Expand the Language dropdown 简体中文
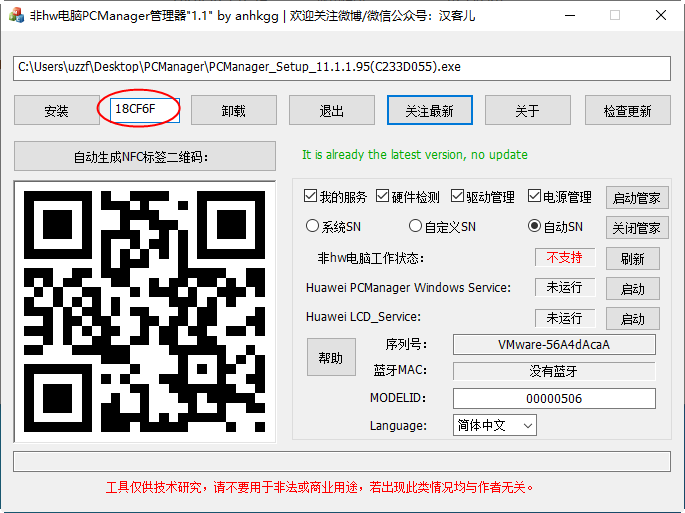 coord(495,425)
